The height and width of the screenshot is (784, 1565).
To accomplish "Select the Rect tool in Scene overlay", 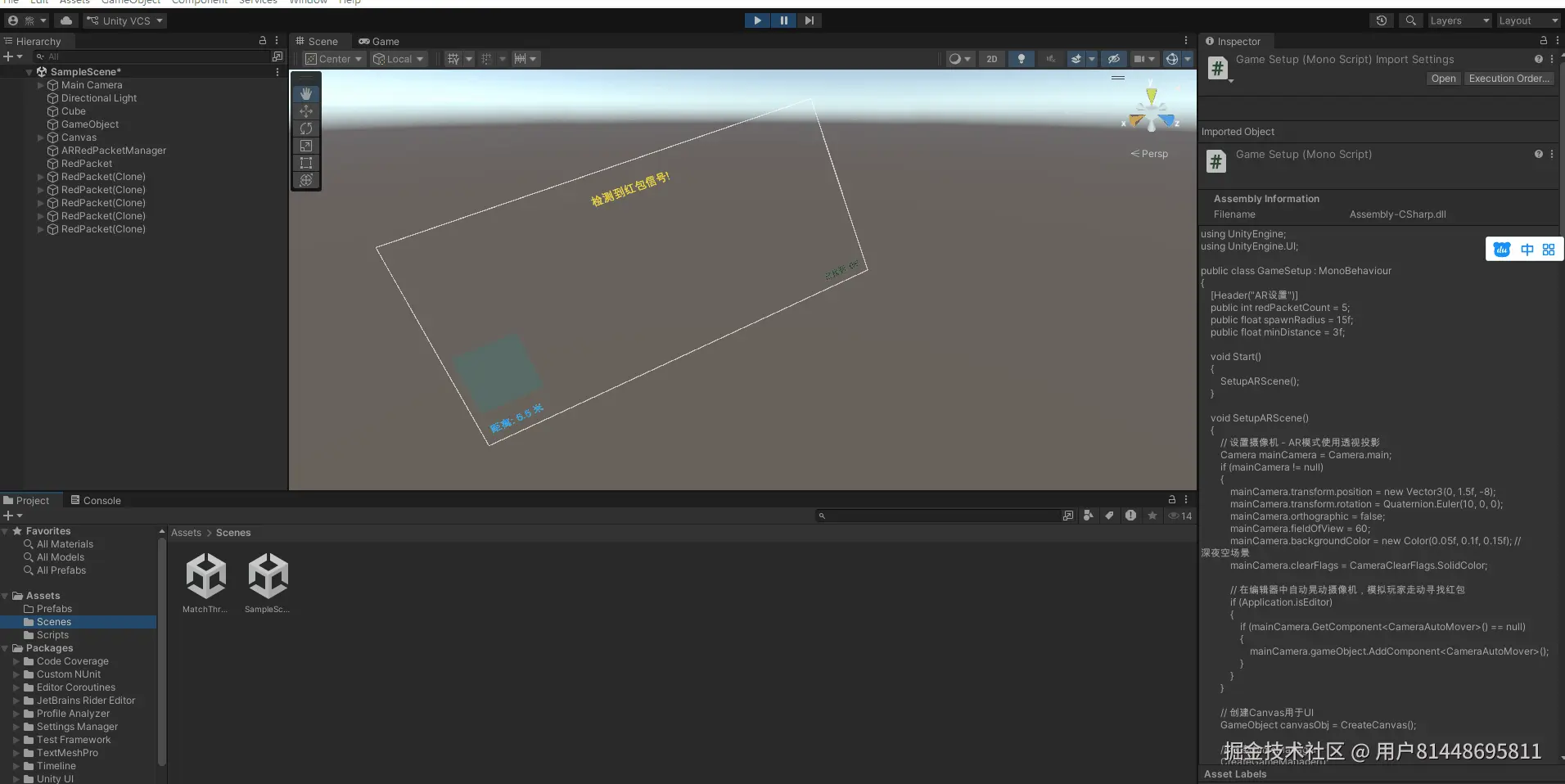I will tap(306, 163).
